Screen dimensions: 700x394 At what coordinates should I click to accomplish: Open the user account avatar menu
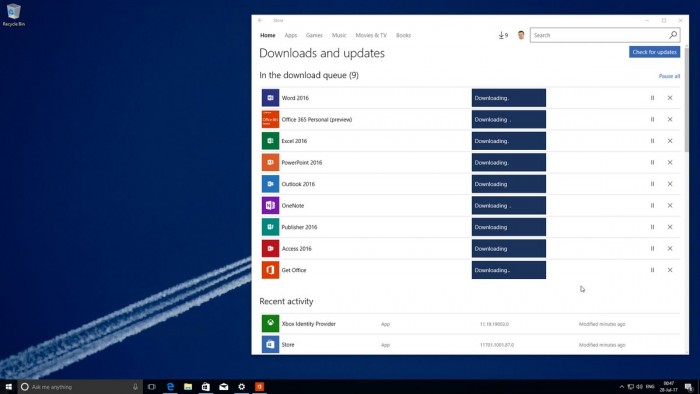pyautogui.click(x=521, y=35)
